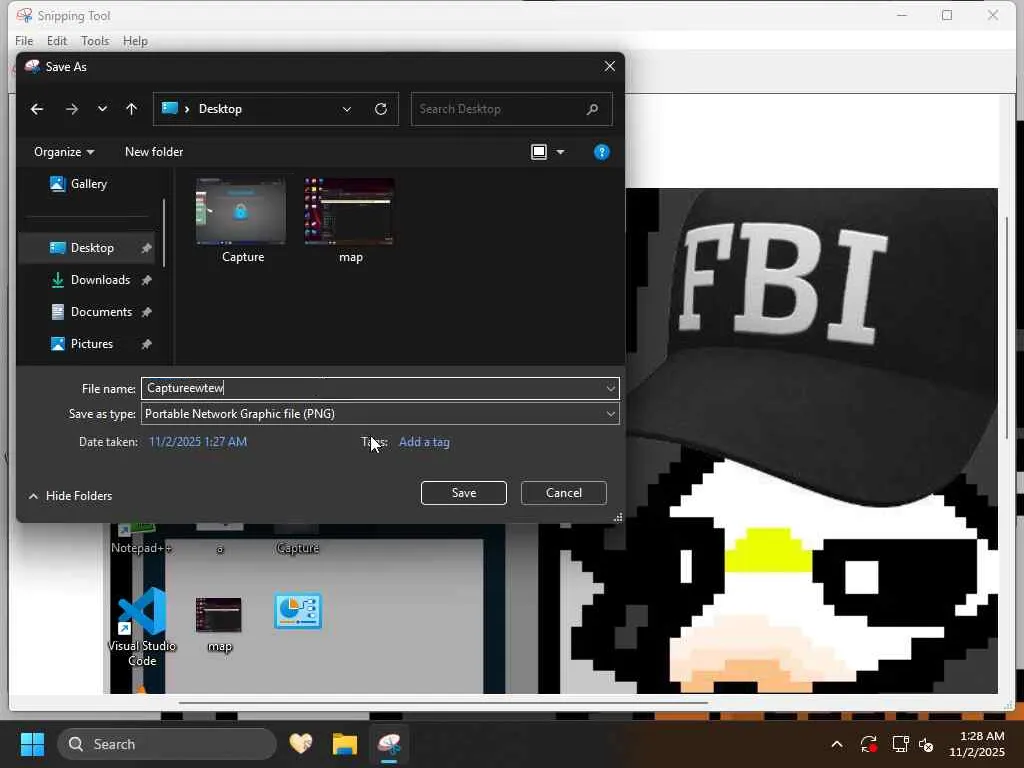Click the Visual Studio Code shortcut in snip
This screenshot has height=768, width=1024.
(x=142, y=627)
